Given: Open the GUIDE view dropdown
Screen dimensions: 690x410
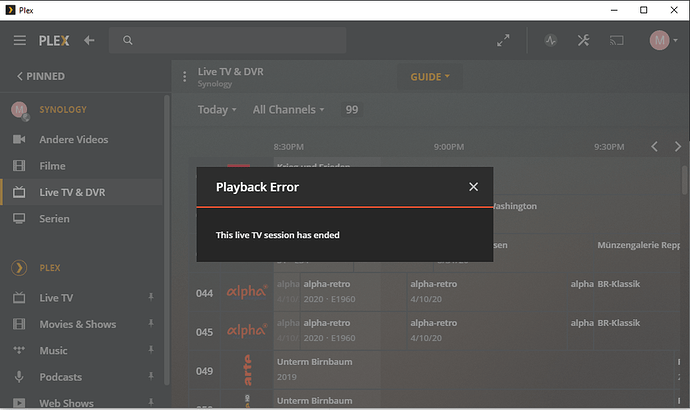Looking at the screenshot, I should (x=430, y=77).
